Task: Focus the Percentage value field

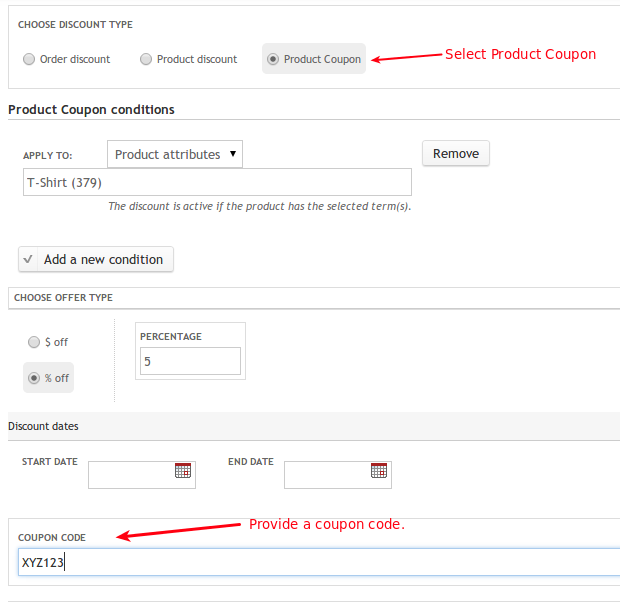Action: (x=190, y=361)
